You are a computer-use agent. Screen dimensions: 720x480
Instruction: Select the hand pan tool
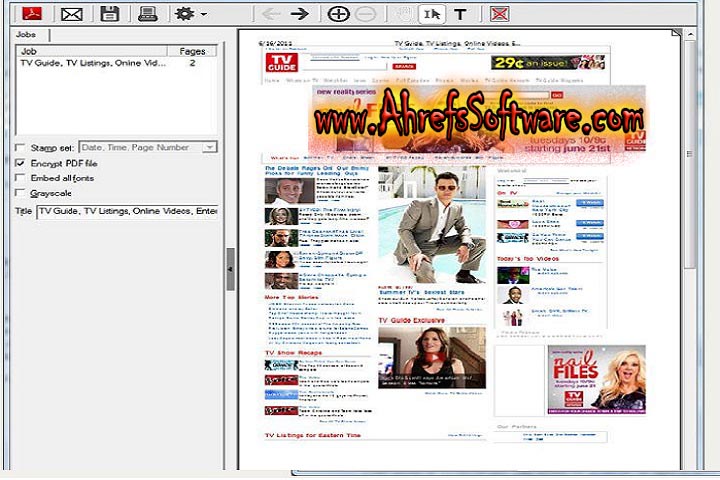tap(403, 14)
